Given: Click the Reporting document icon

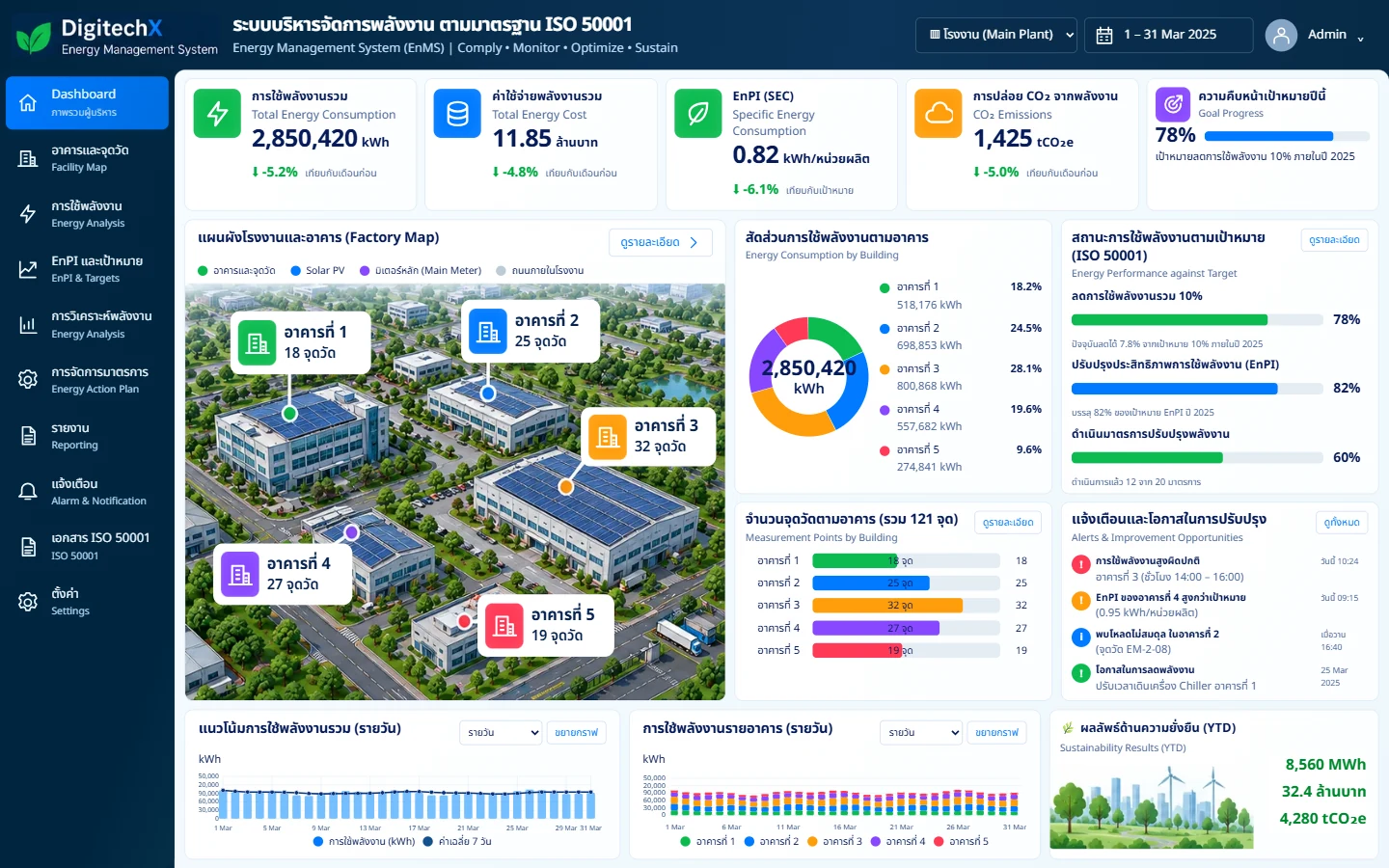Looking at the screenshot, I should [x=28, y=436].
